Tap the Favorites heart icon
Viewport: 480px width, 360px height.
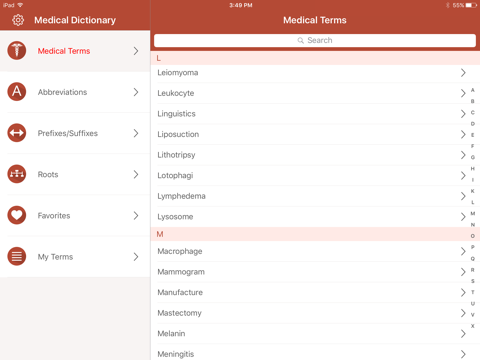(x=17, y=215)
